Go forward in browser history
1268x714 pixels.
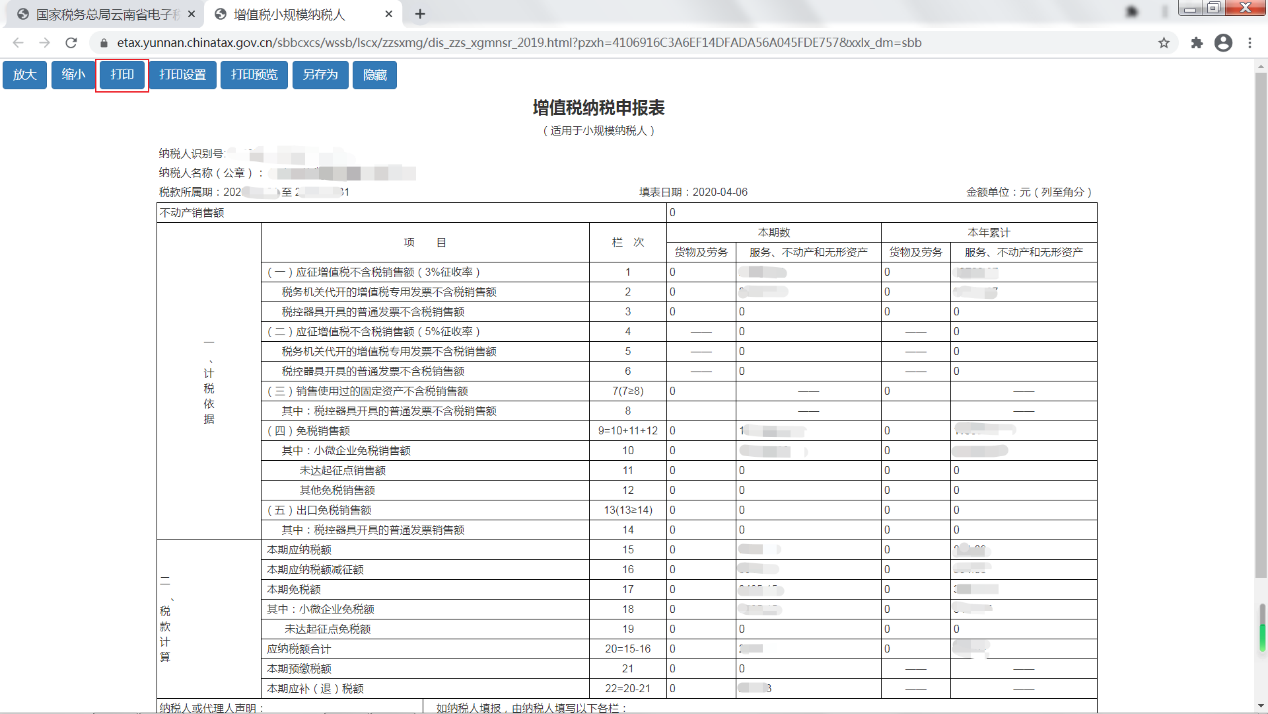44,43
